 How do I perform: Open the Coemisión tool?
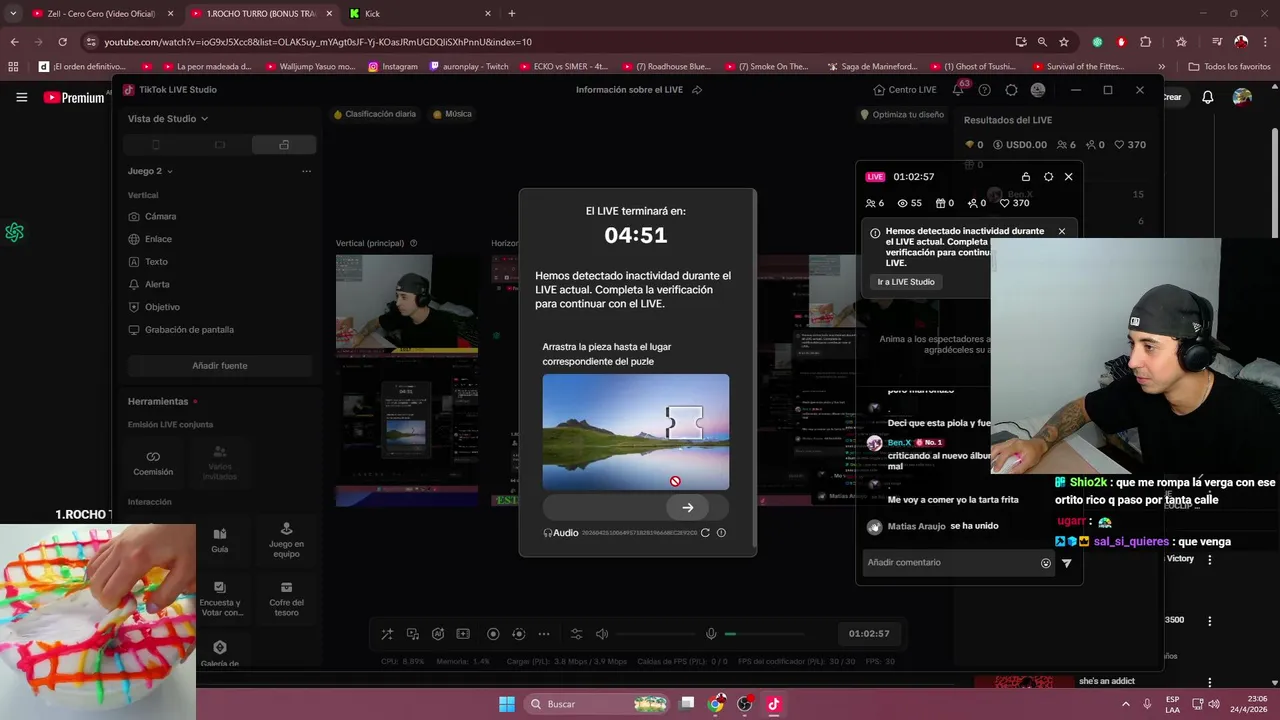[153, 462]
